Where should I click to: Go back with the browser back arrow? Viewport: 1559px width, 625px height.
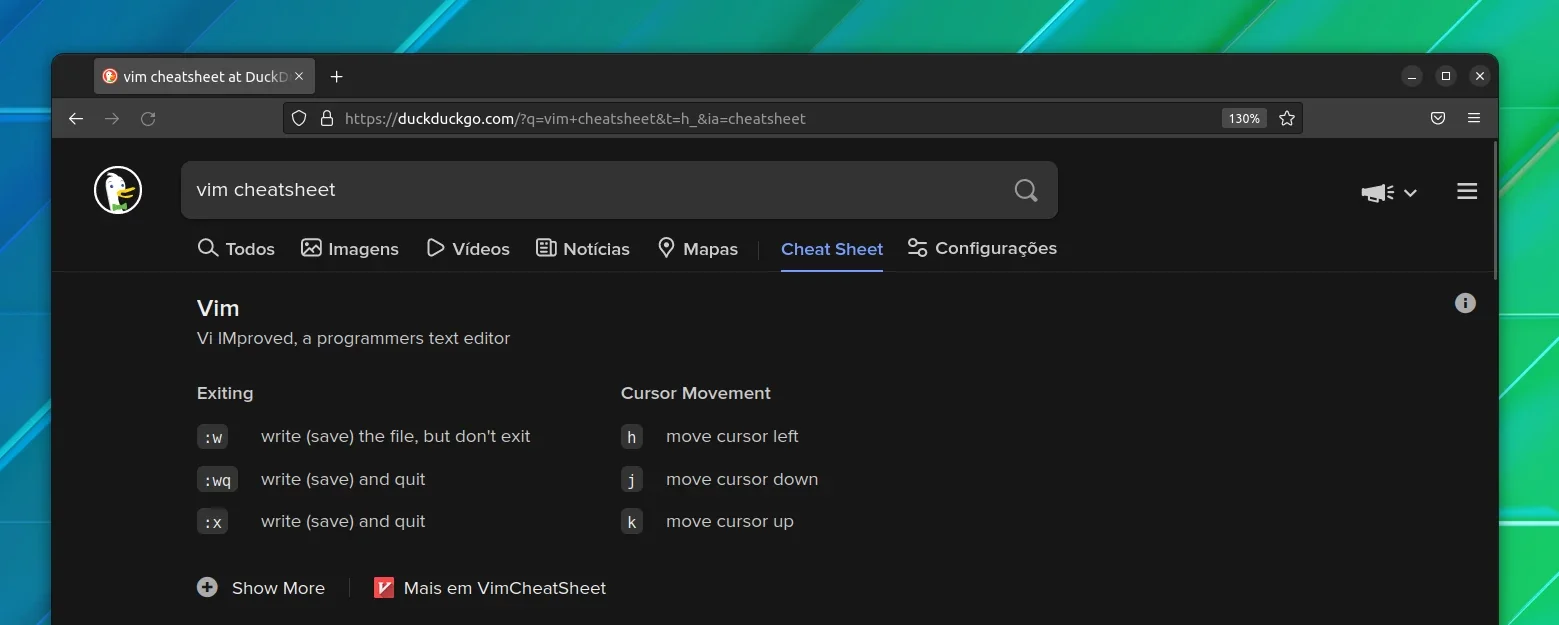(76, 118)
